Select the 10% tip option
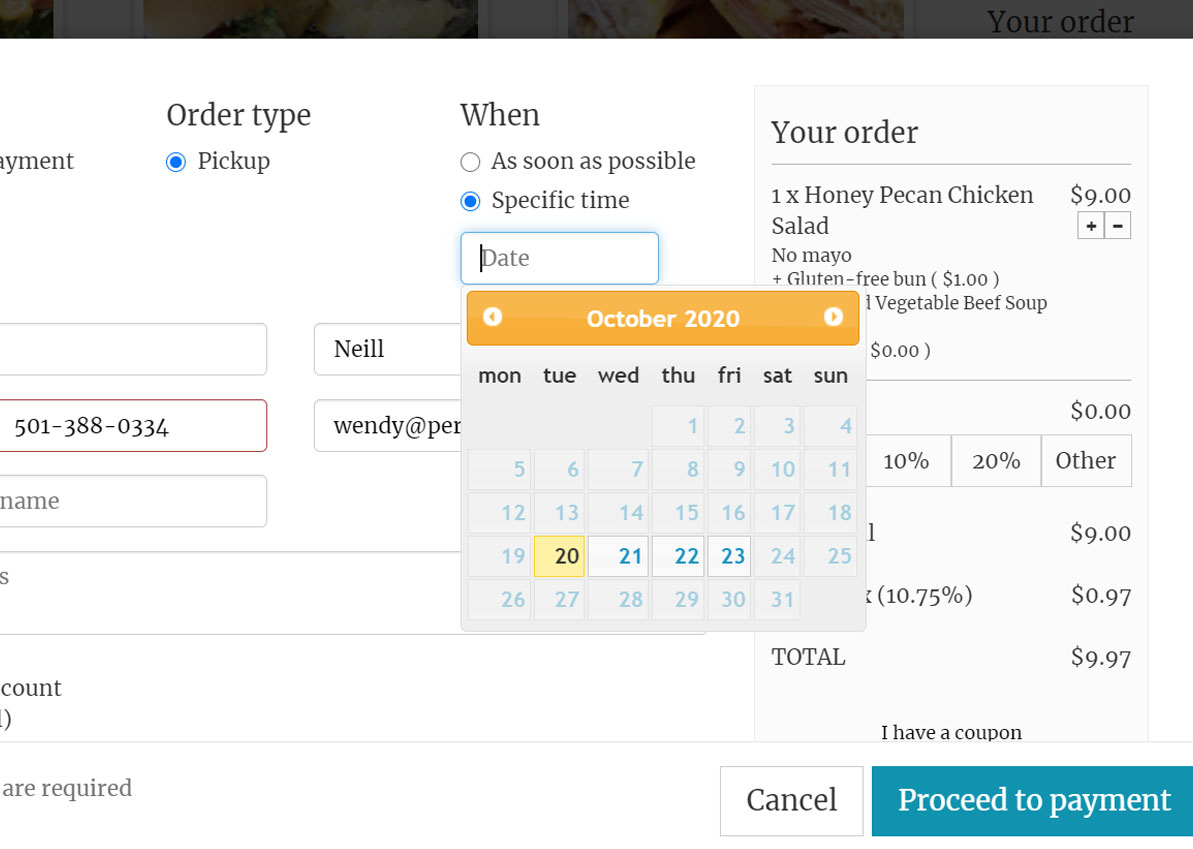 click(906, 461)
